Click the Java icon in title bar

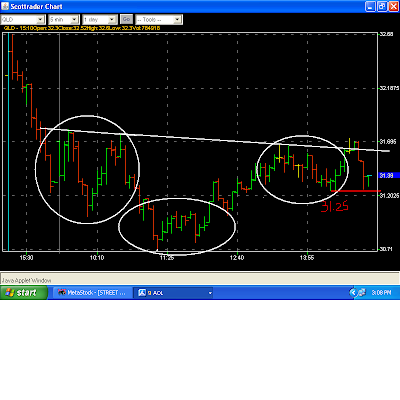pos(5,6)
